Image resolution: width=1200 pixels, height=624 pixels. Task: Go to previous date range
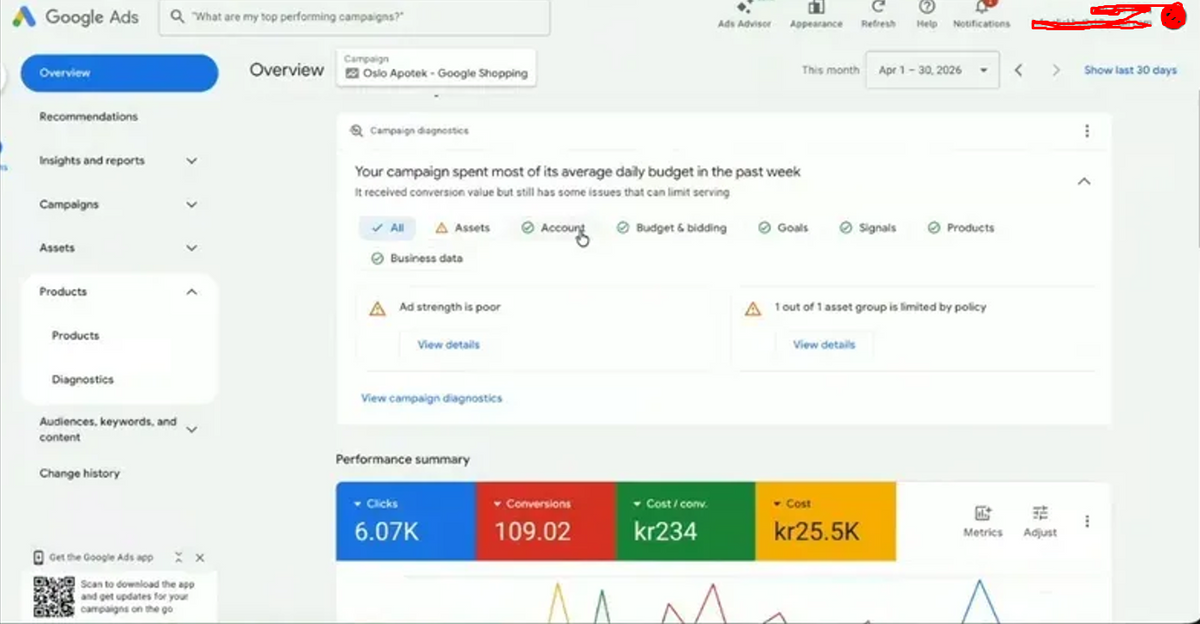point(1018,70)
